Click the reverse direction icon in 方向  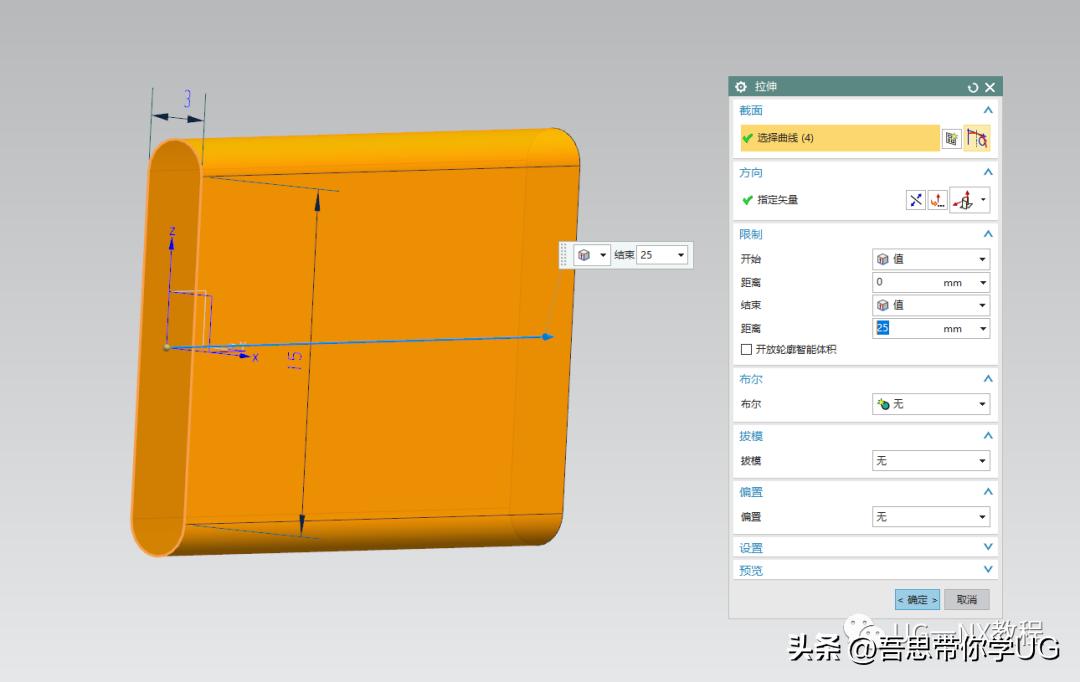pyautogui.click(x=915, y=200)
